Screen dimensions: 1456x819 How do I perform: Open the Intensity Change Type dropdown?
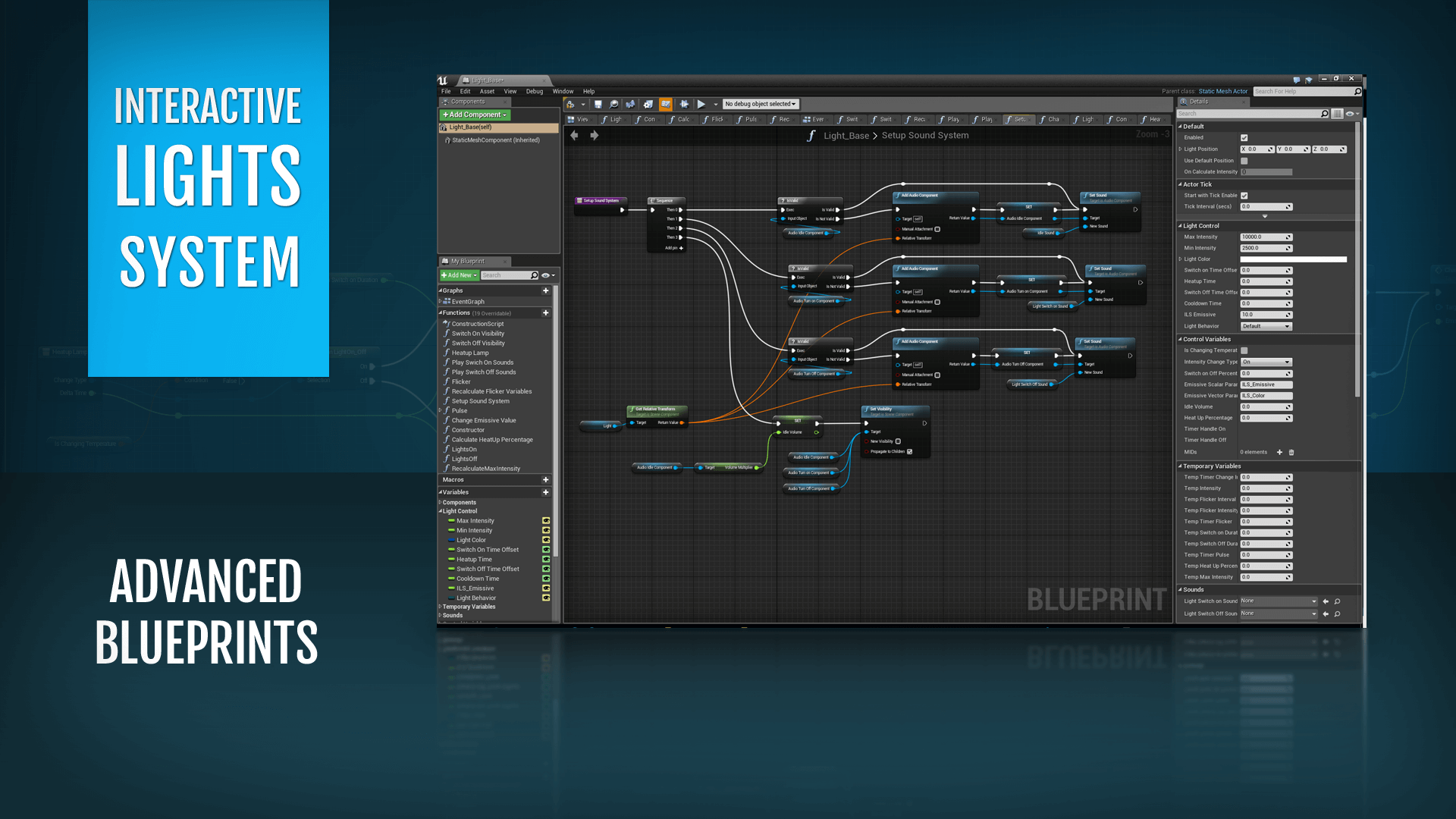point(1266,362)
